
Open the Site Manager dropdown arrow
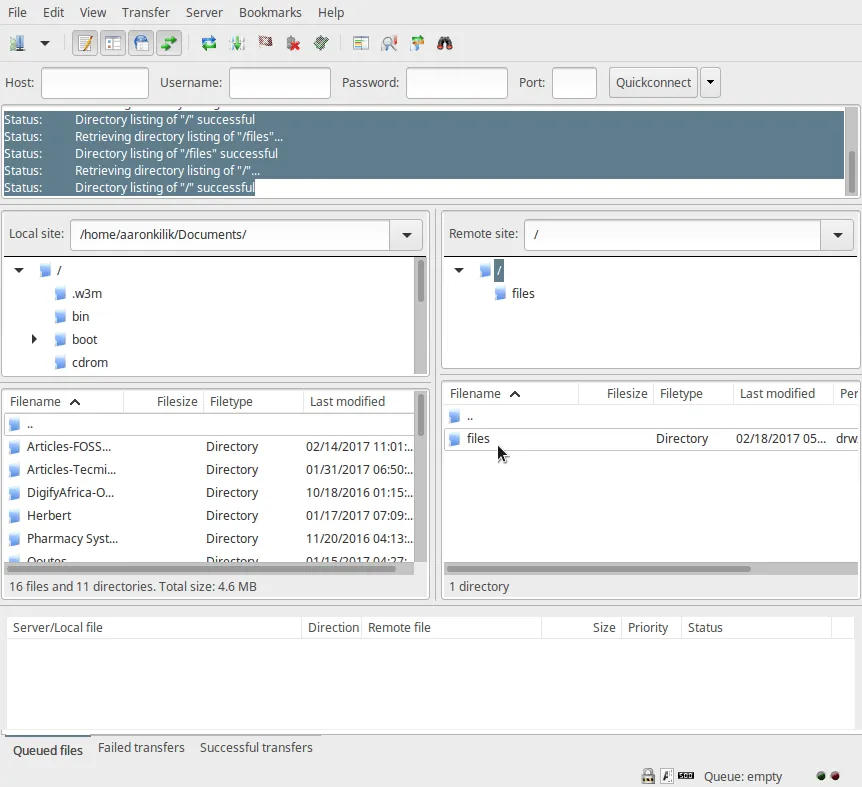click(x=44, y=43)
